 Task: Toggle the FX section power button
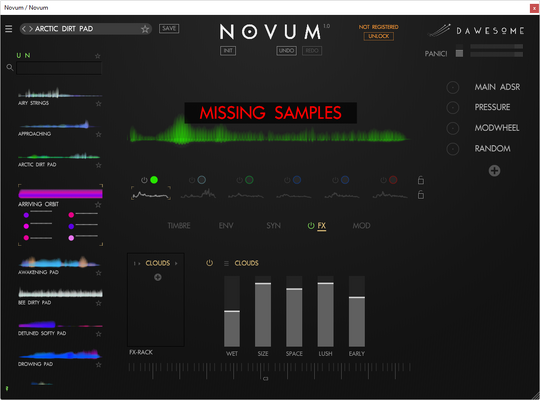click(311, 226)
